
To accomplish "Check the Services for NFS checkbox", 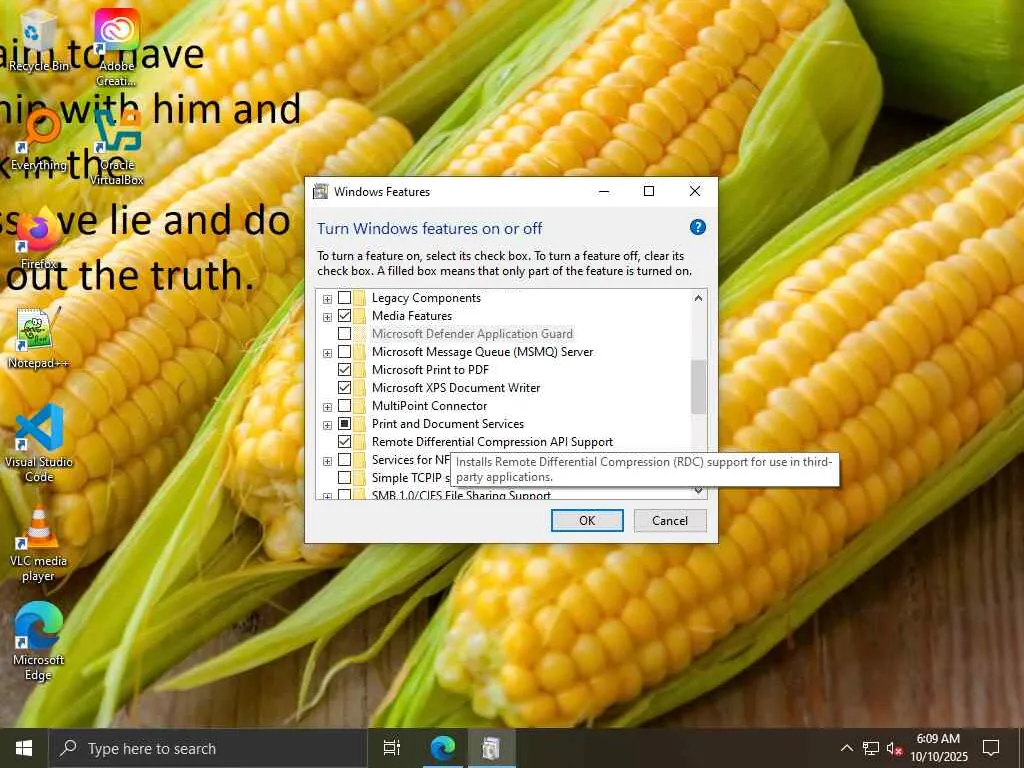I will (x=344, y=460).
